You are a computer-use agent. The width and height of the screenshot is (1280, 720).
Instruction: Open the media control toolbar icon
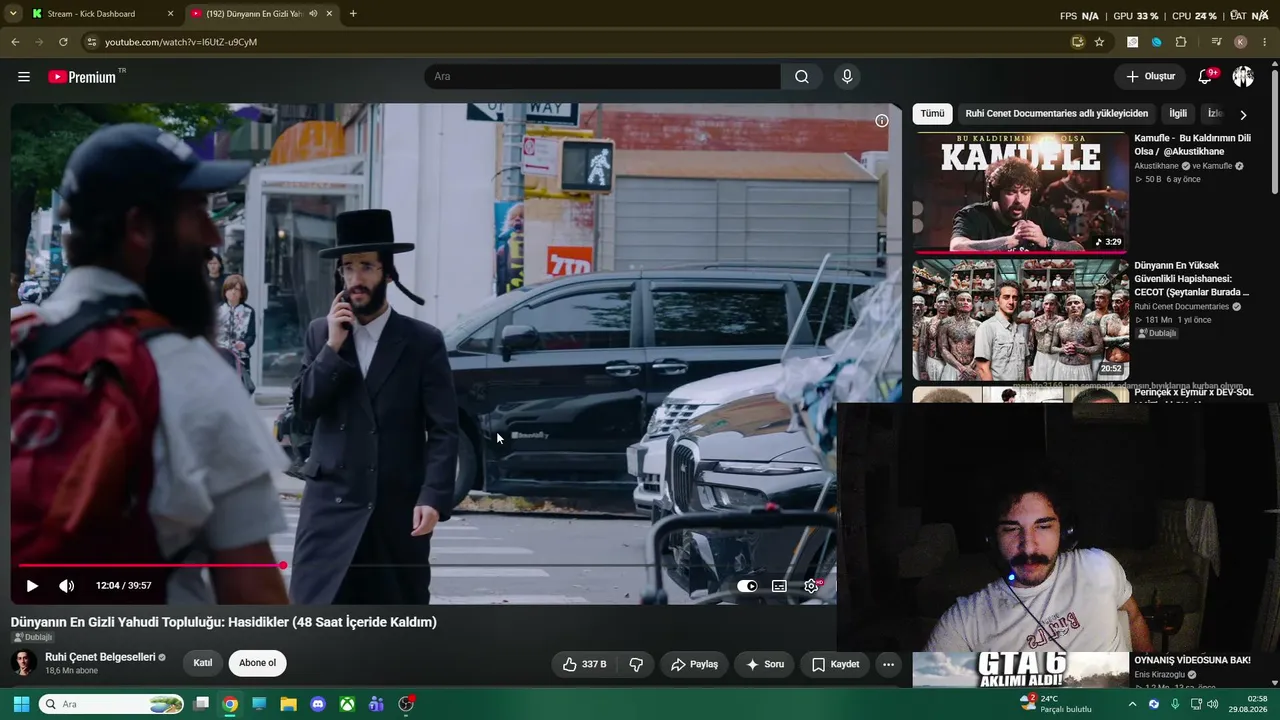[1216, 42]
